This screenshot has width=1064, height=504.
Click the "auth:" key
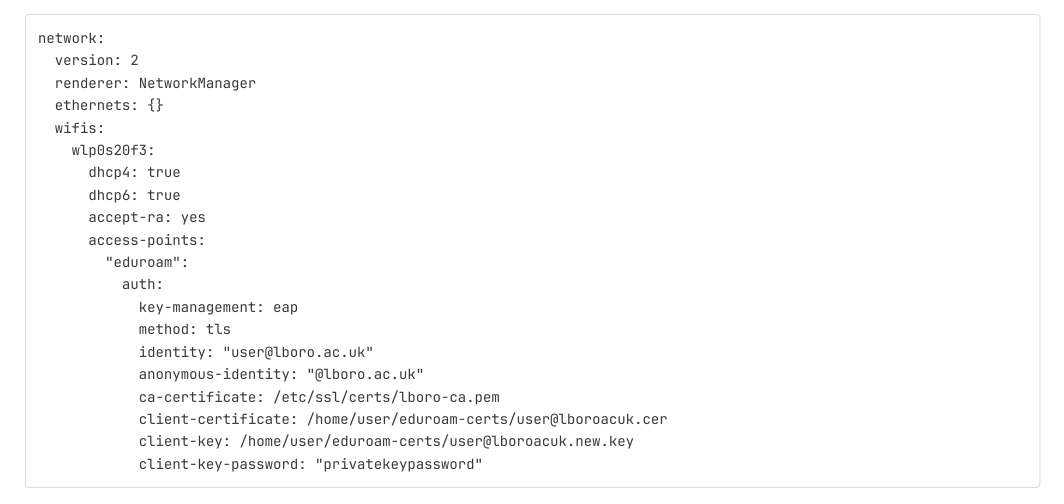click(x=143, y=285)
